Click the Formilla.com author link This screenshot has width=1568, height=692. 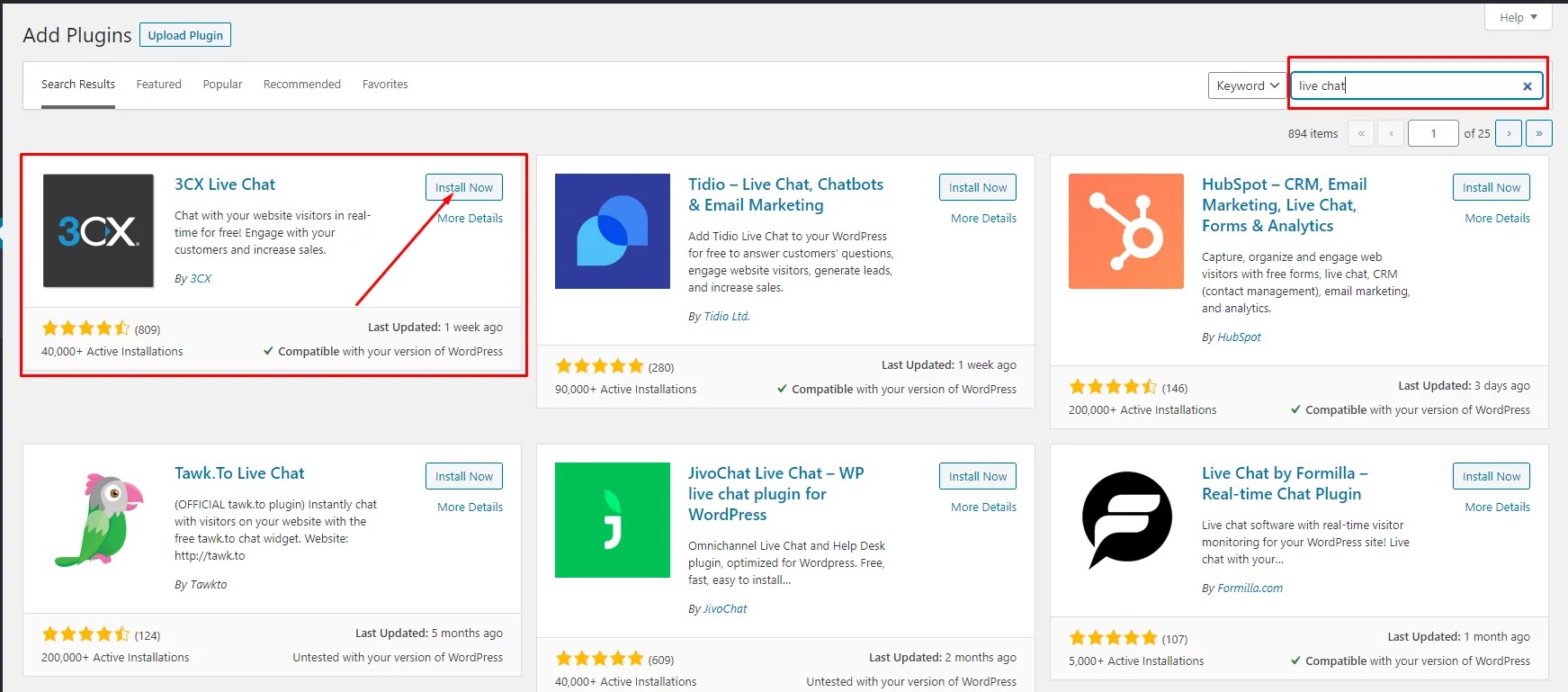pos(1250,589)
